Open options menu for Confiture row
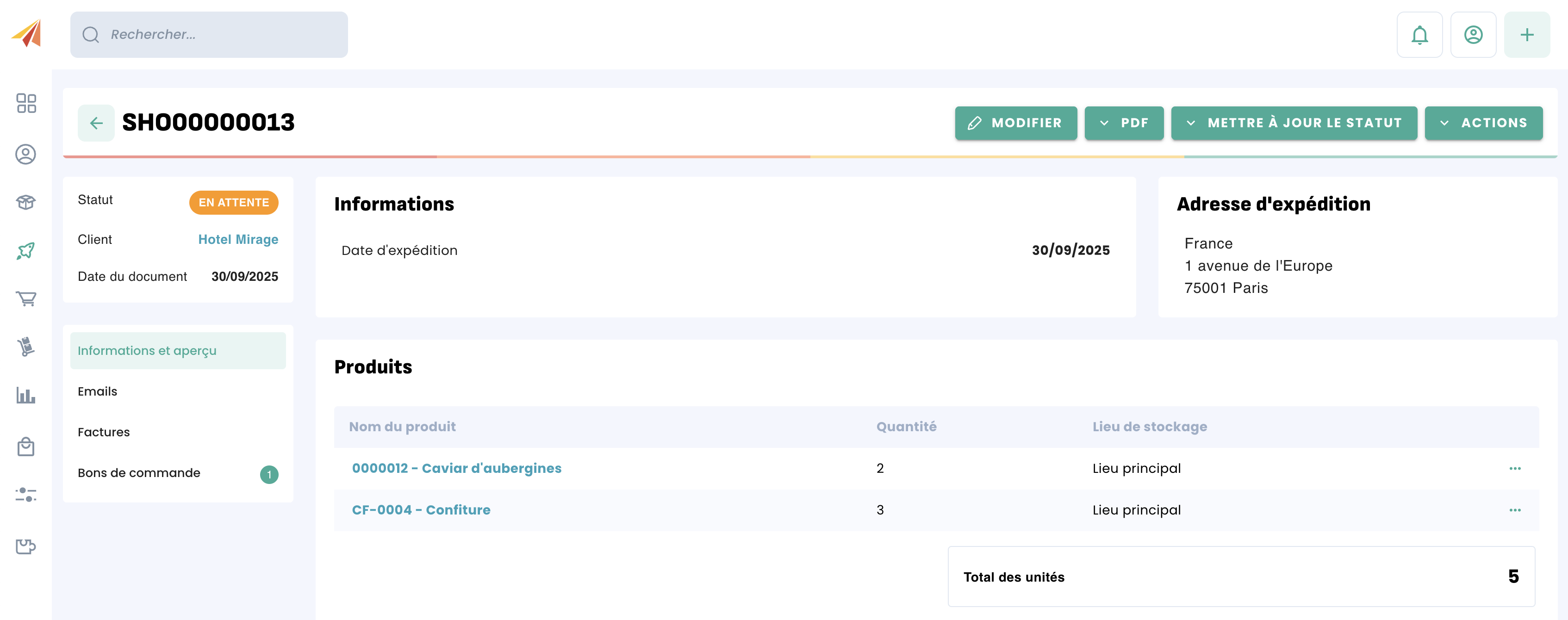This screenshot has height=620, width=1568. tap(1514, 510)
